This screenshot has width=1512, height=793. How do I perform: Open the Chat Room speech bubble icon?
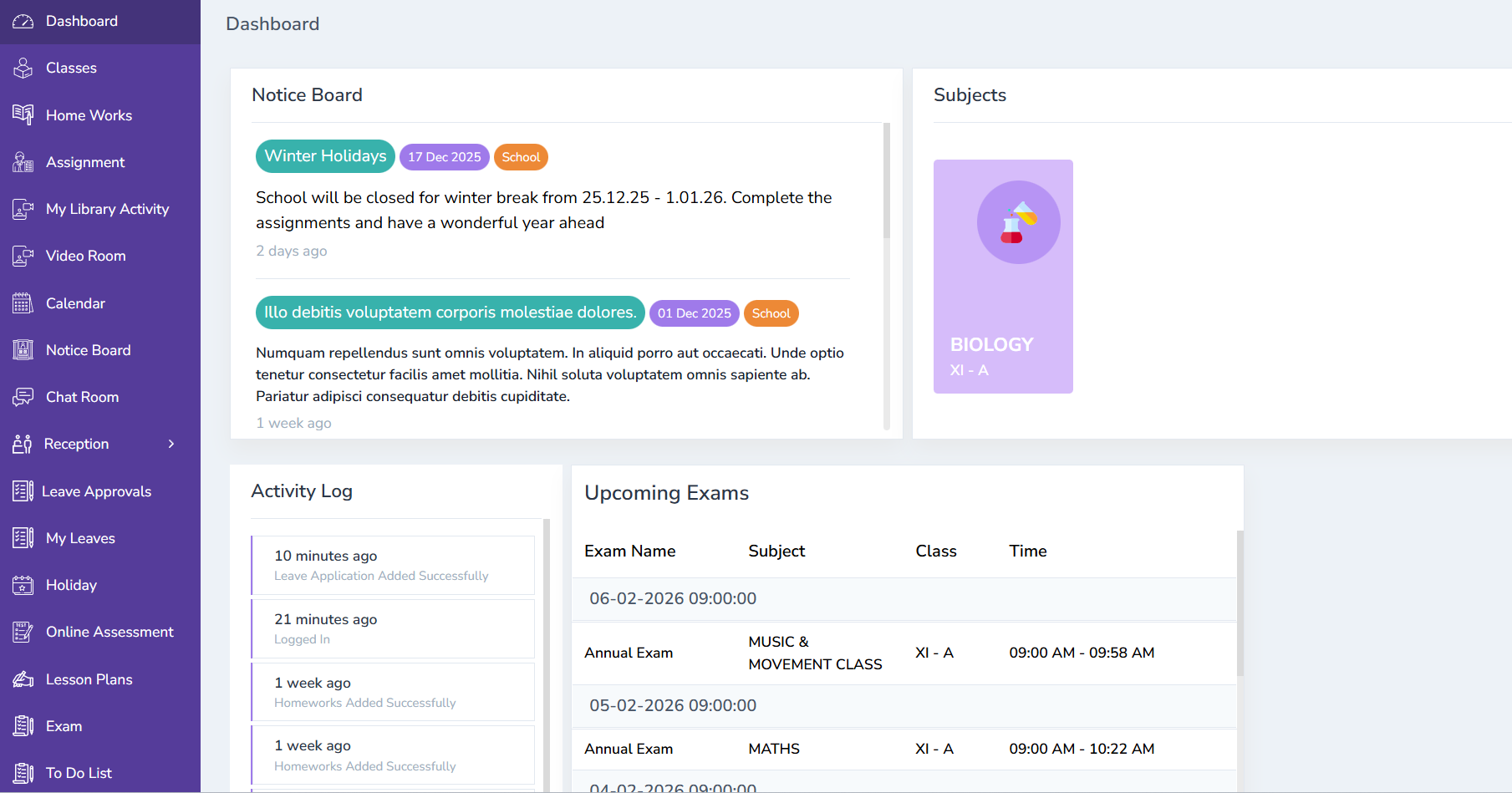click(x=23, y=396)
